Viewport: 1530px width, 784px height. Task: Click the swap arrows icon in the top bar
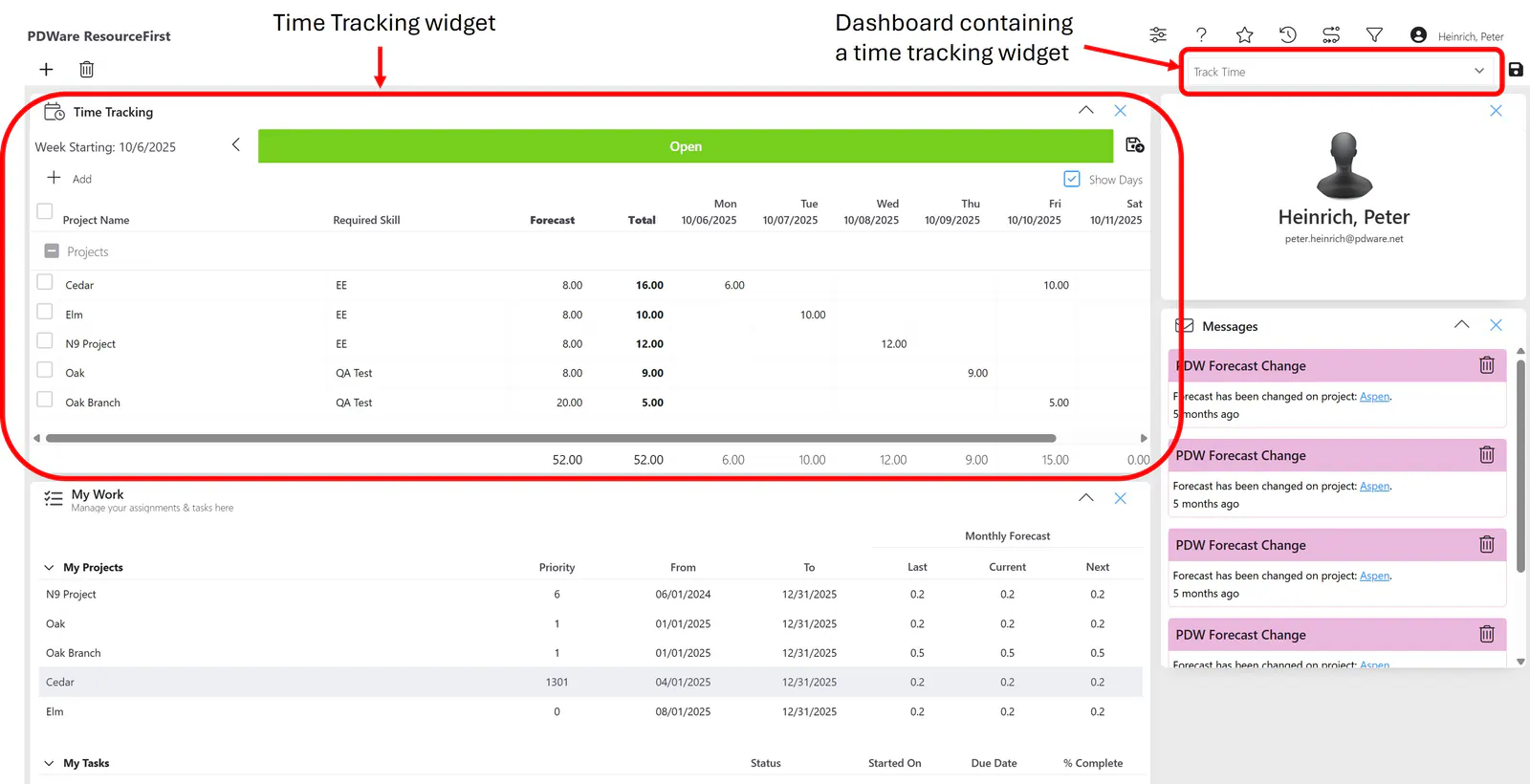pos(1331,35)
